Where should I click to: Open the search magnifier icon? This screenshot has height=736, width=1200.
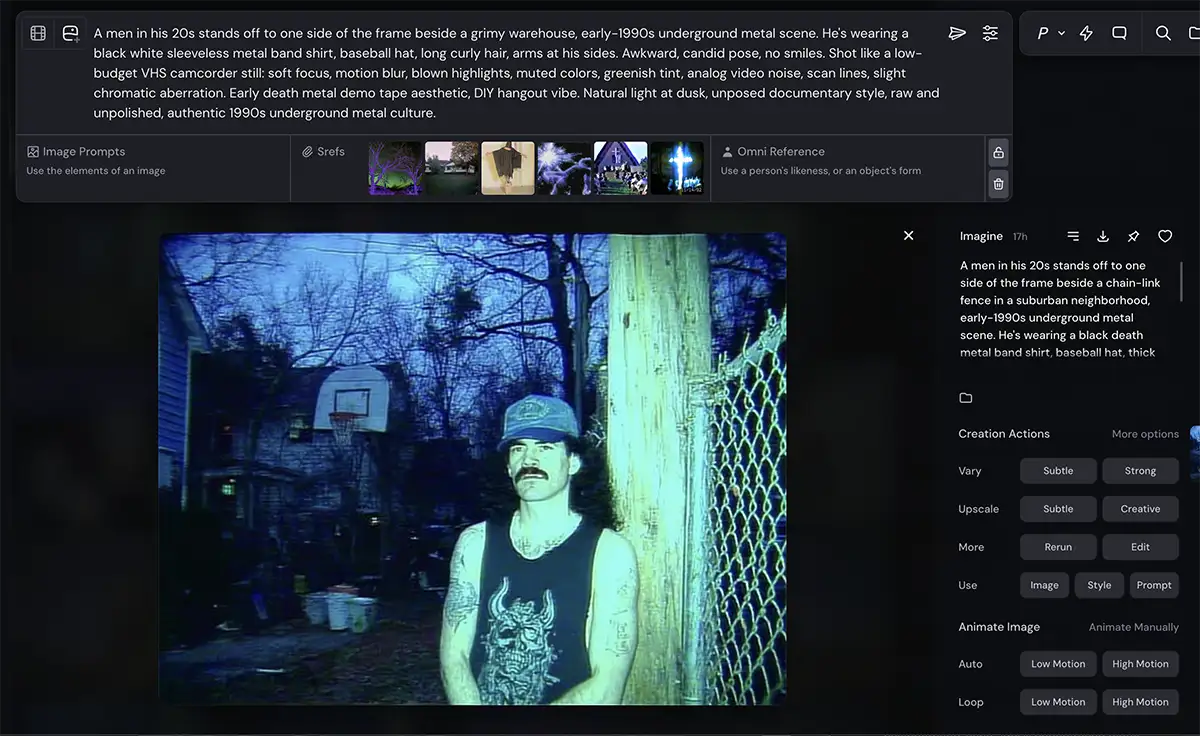pyautogui.click(x=1163, y=33)
